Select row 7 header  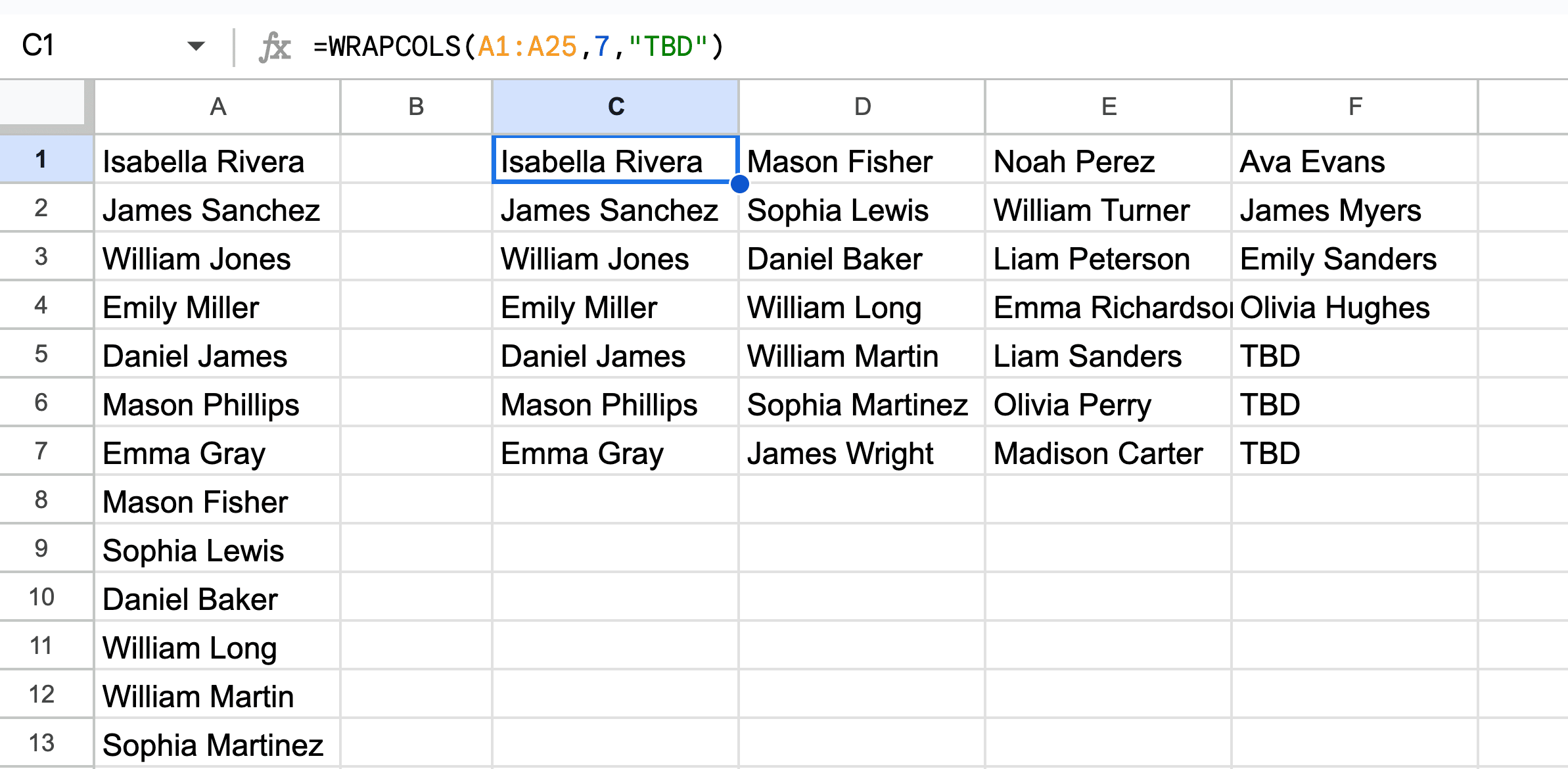[x=41, y=452]
